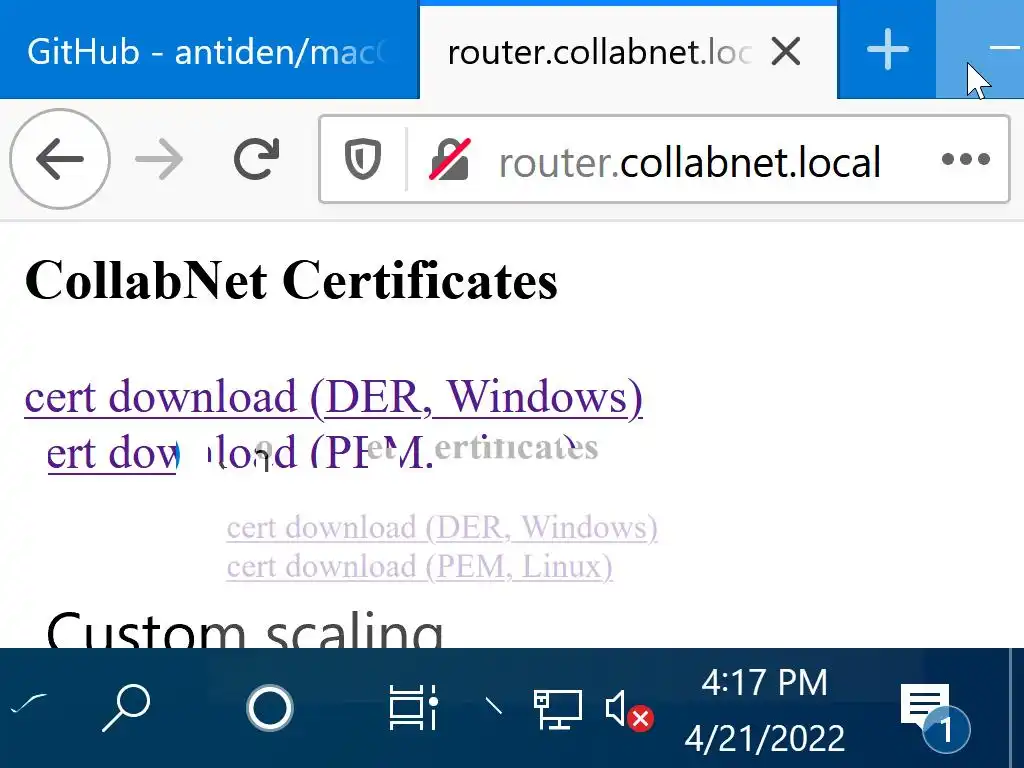Viewport: 1024px width, 768px height.
Task: Open a new tab with plus button
Action: coord(887,50)
